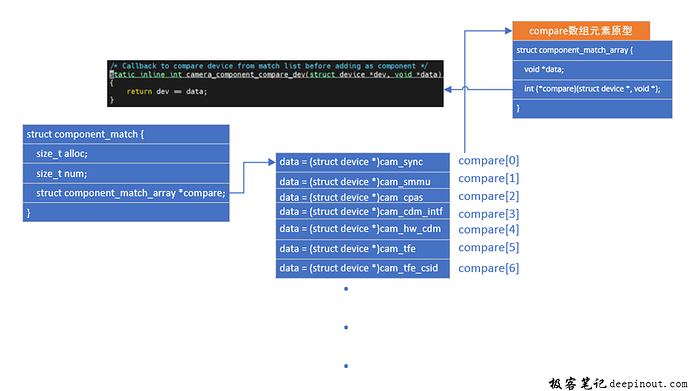This screenshot has width=690, height=391.
Task: Click the size_t num; row
Action: [126, 173]
